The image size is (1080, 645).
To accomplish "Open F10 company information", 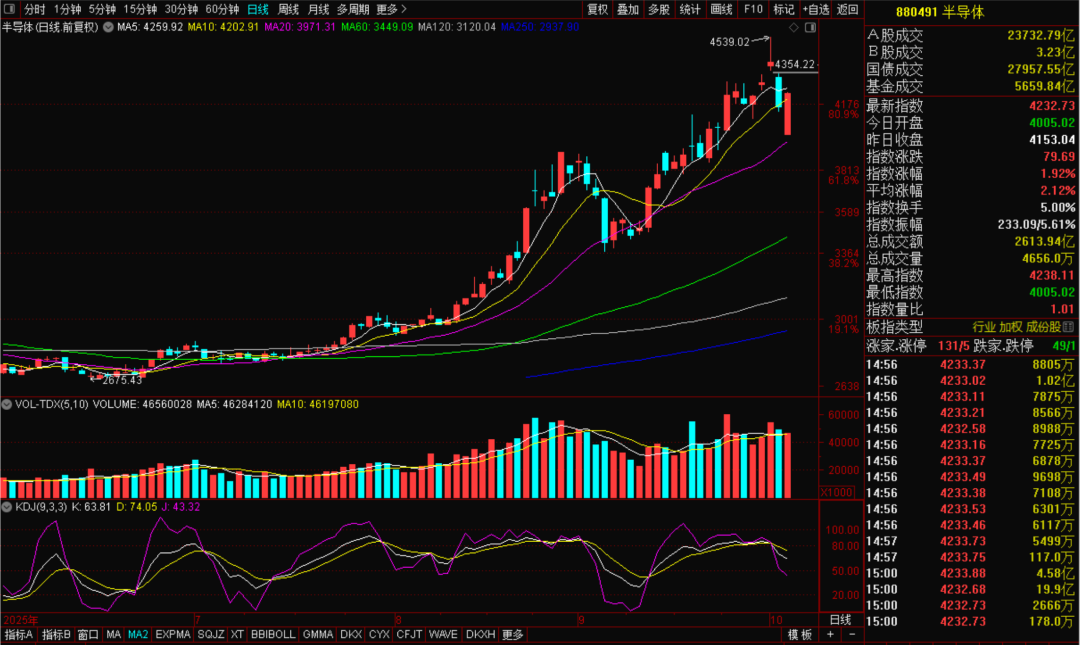I will (x=753, y=9).
